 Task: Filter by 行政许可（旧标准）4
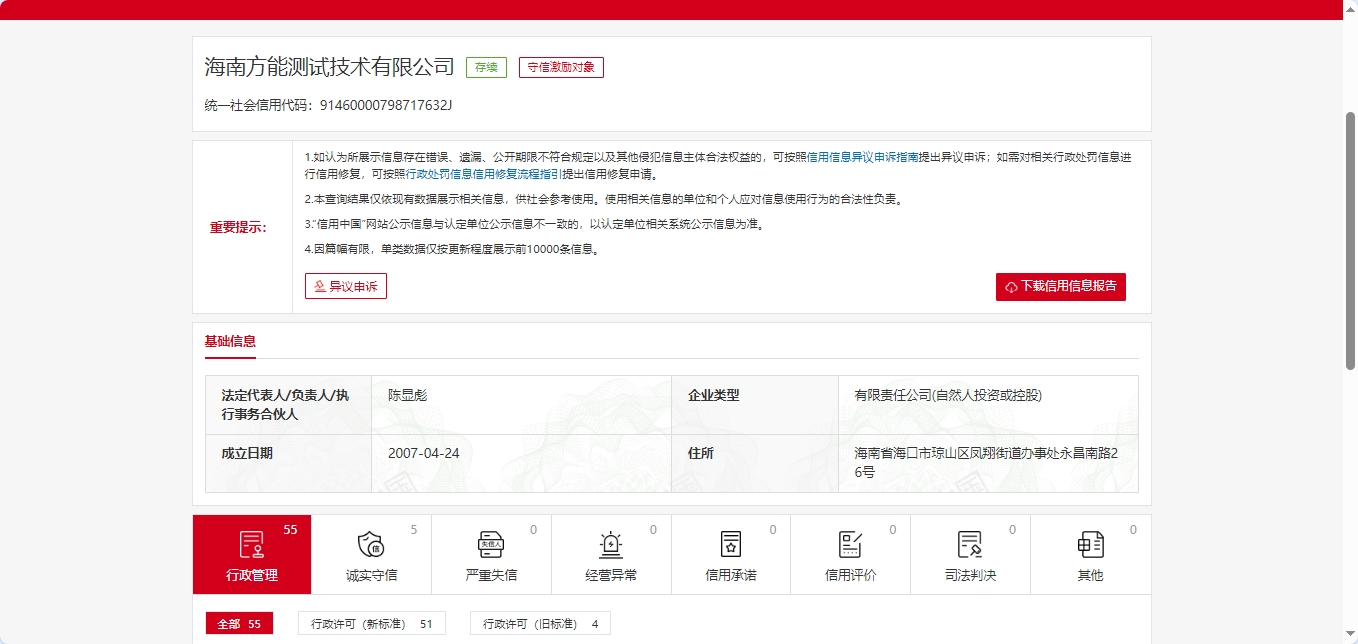(540, 624)
